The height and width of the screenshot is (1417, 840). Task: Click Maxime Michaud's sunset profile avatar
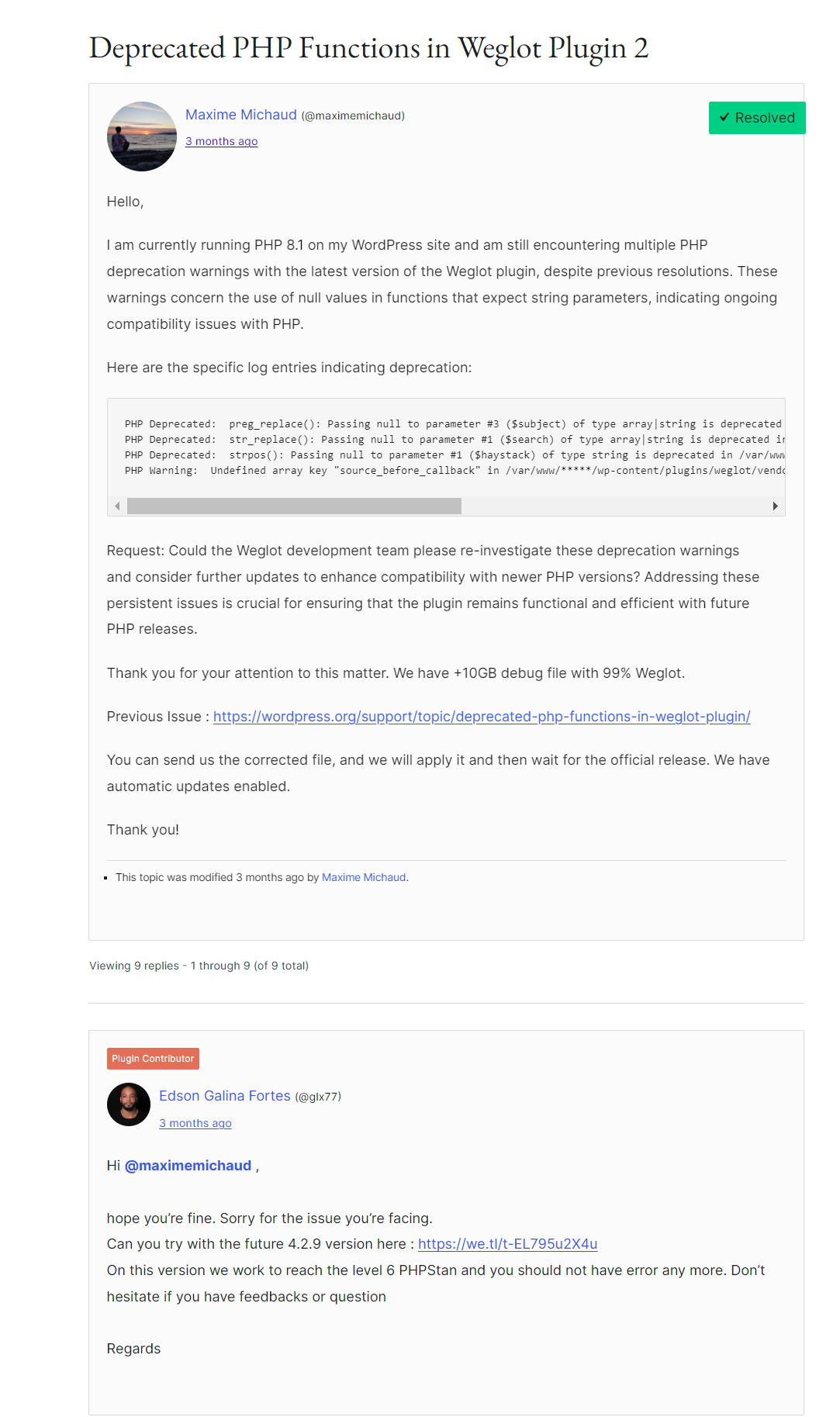click(x=142, y=137)
